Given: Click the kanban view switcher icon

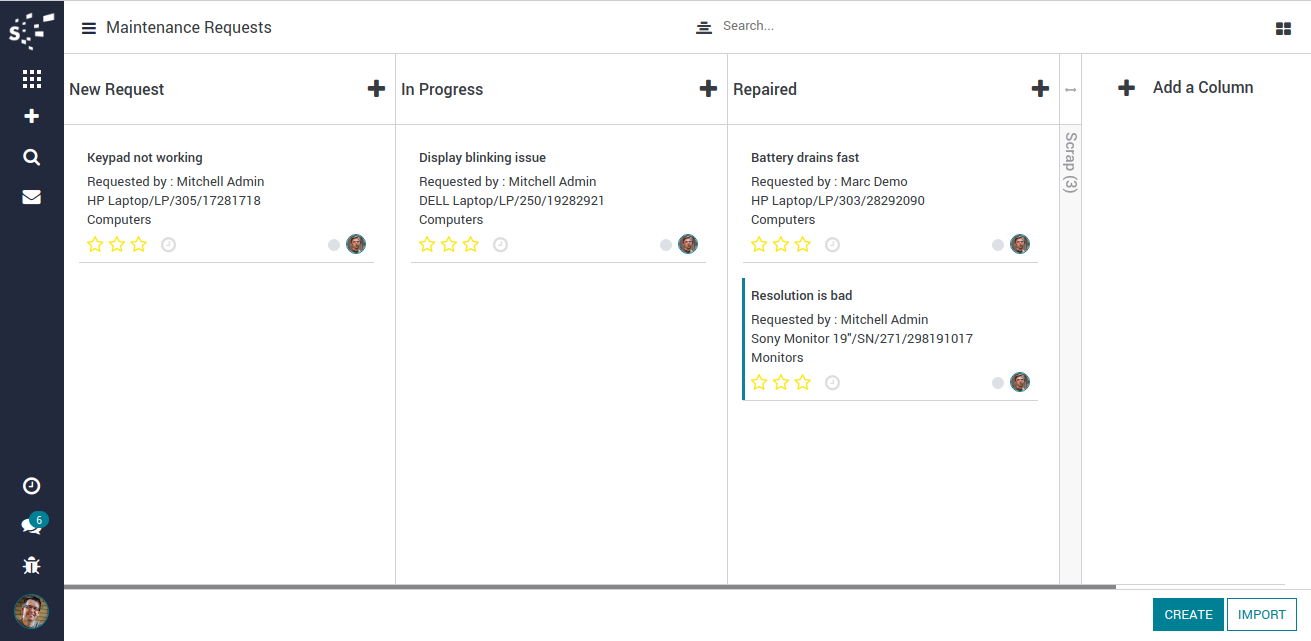Looking at the screenshot, I should [1283, 29].
